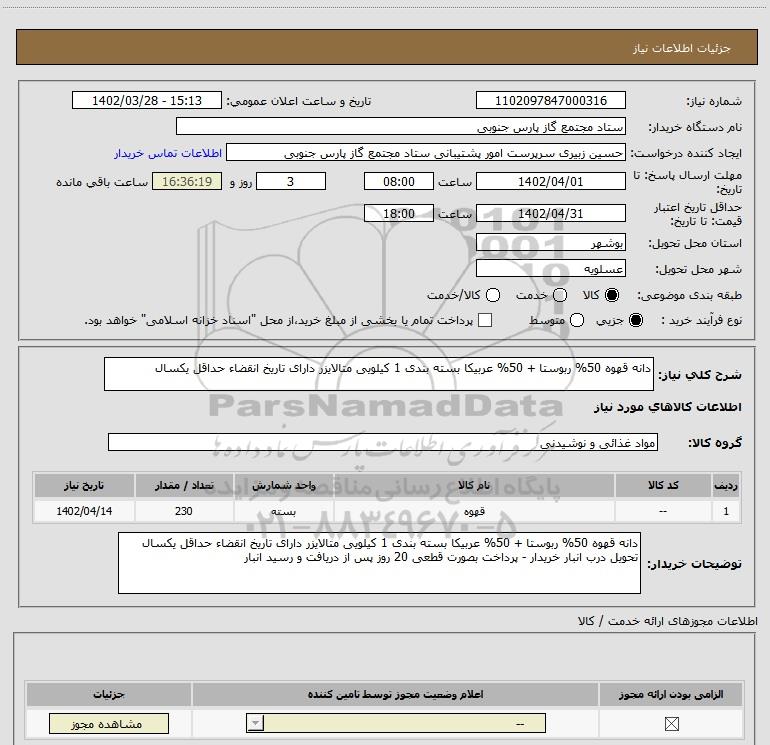Click the price validity time 18:00
This screenshot has height=745, width=770.
pos(399,214)
